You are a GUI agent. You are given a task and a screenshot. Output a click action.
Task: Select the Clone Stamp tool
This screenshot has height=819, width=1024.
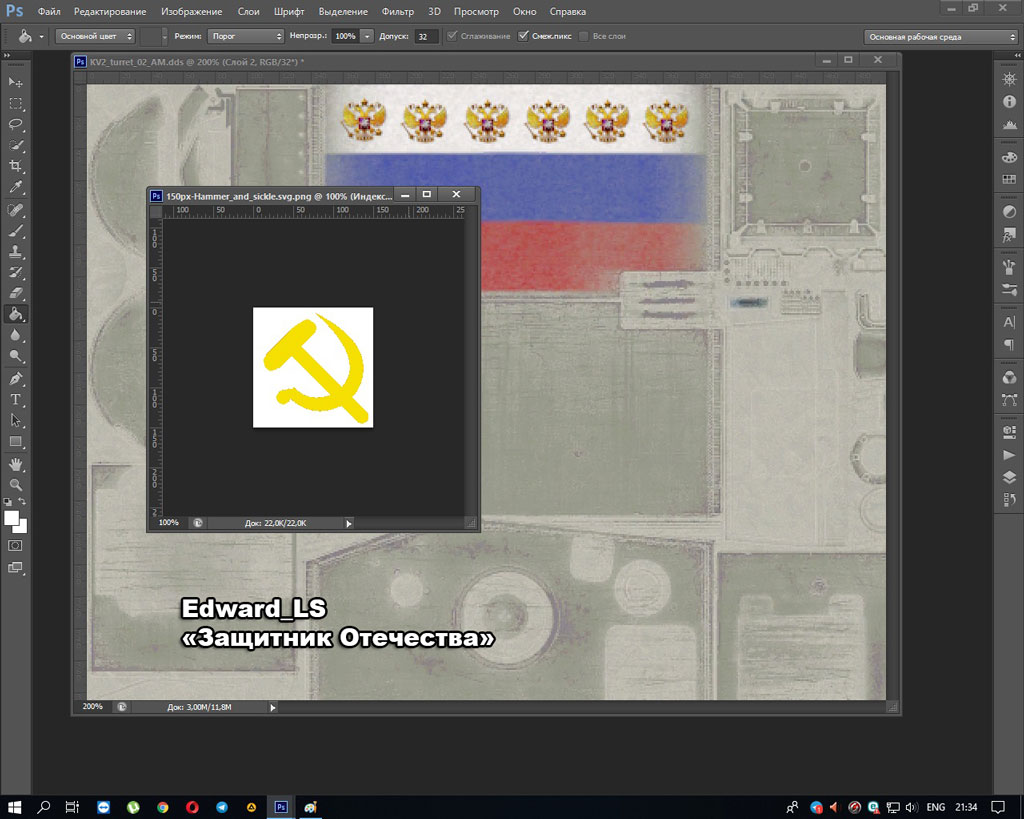(x=16, y=251)
